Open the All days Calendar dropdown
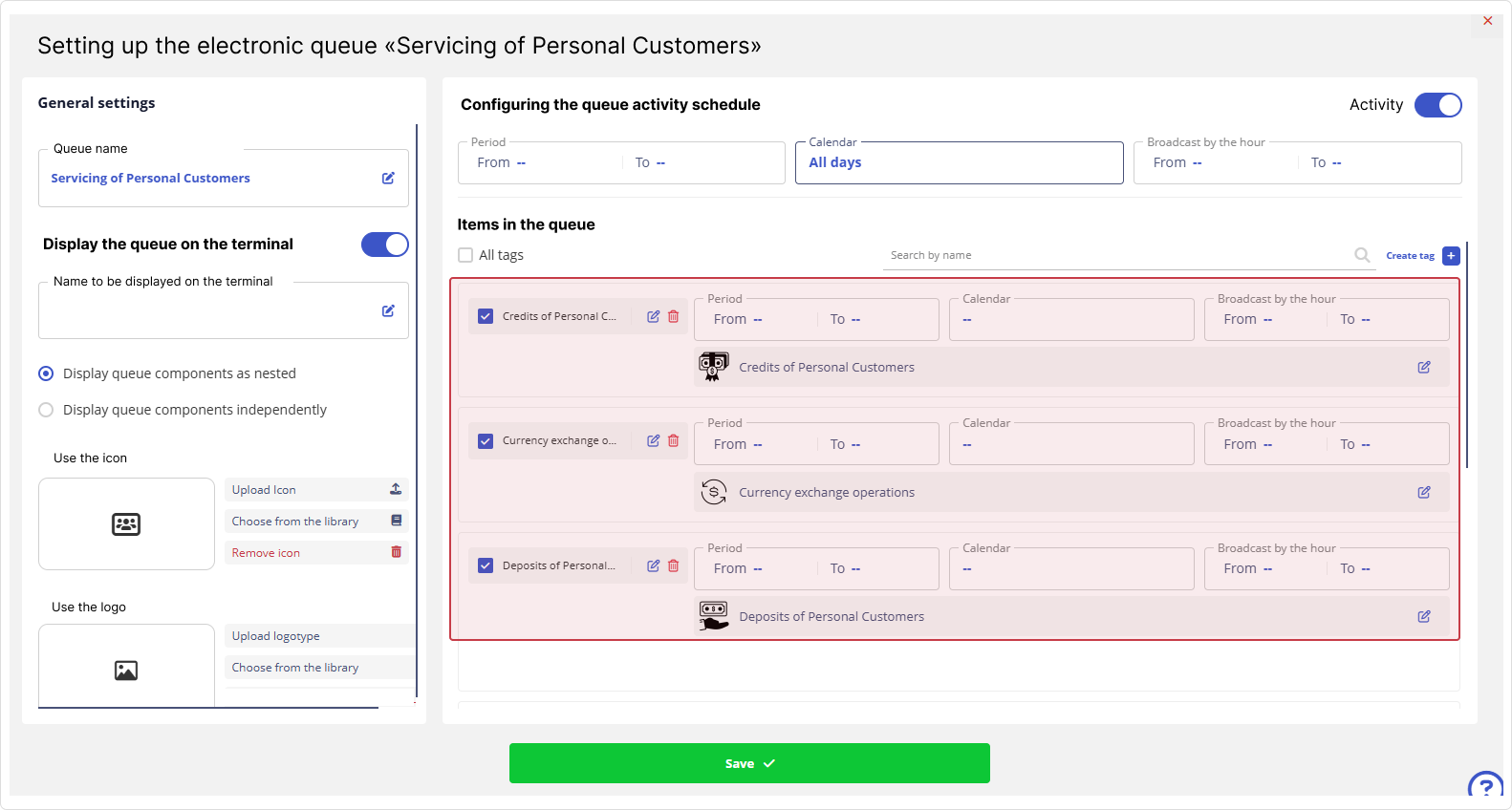This screenshot has width=1512, height=810. tap(959, 163)
